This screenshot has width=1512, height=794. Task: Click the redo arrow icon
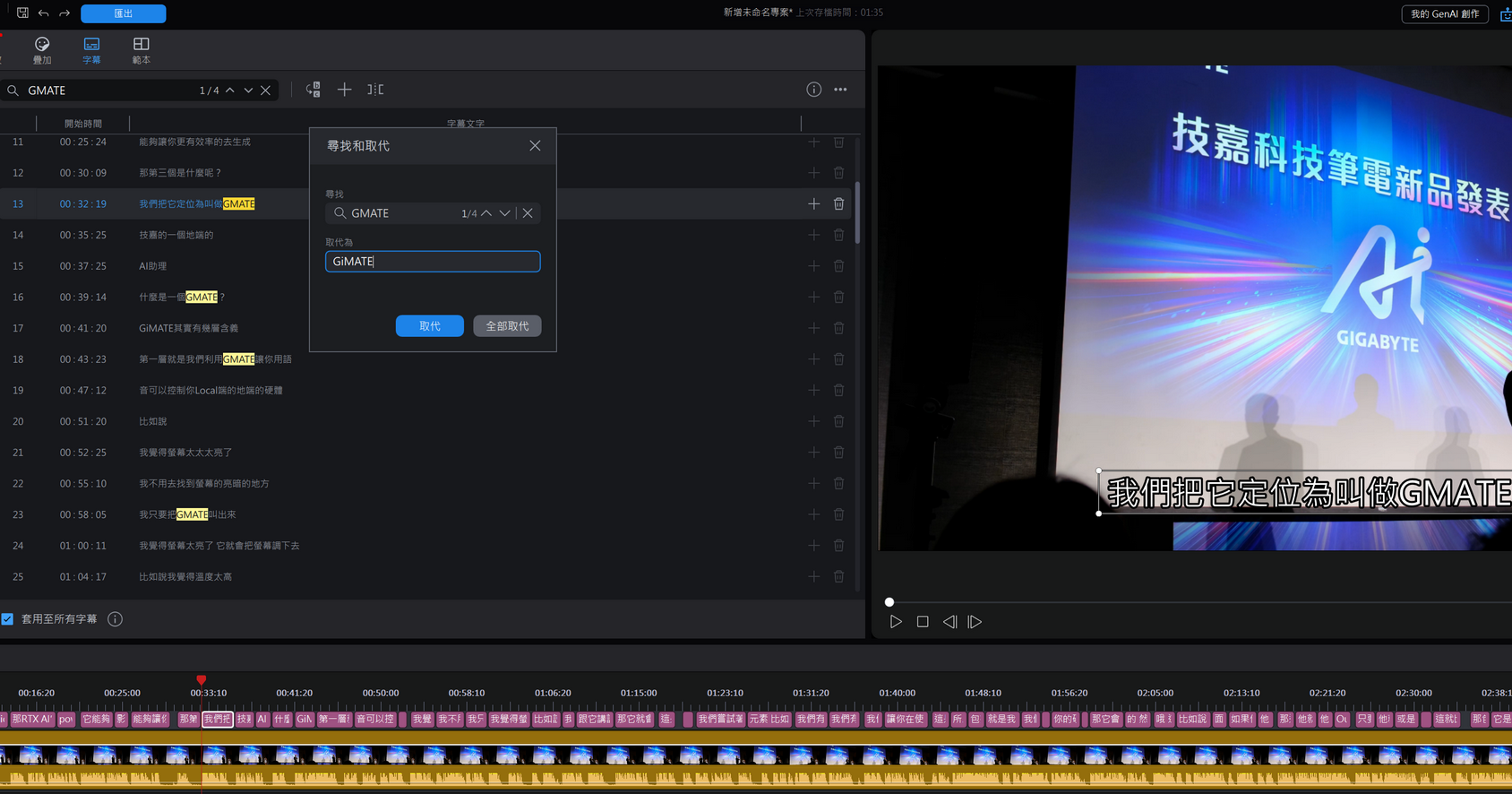(x=64, y=13)
